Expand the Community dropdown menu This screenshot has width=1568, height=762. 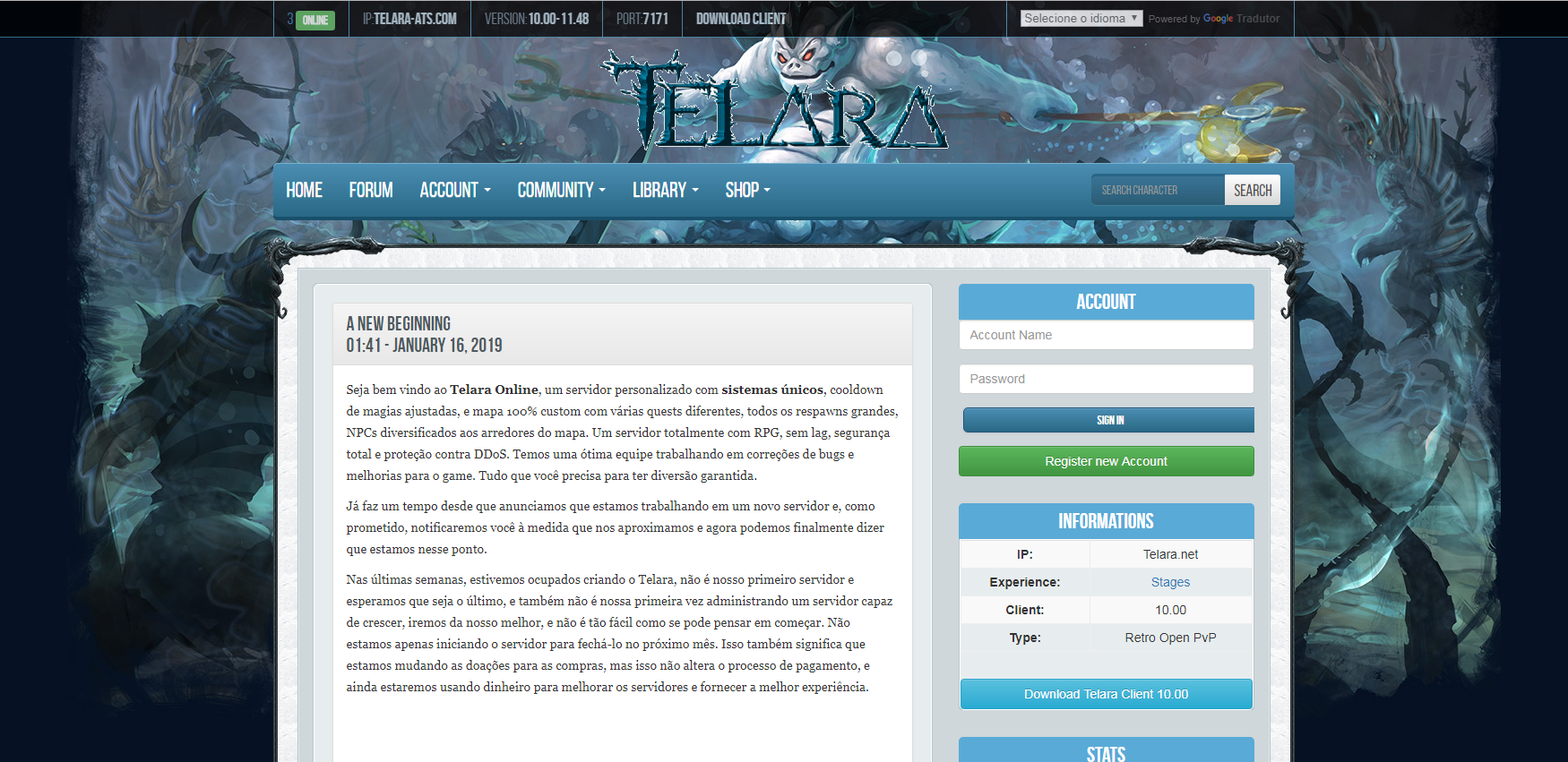(x=562, y=190)
